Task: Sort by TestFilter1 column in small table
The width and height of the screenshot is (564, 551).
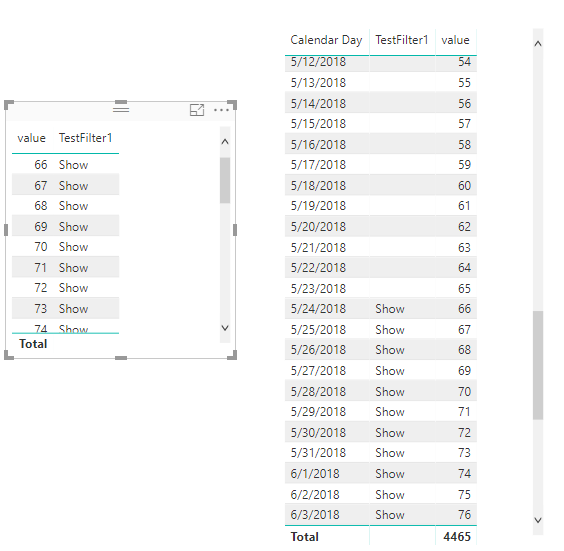Action: [x=86, y=138]
